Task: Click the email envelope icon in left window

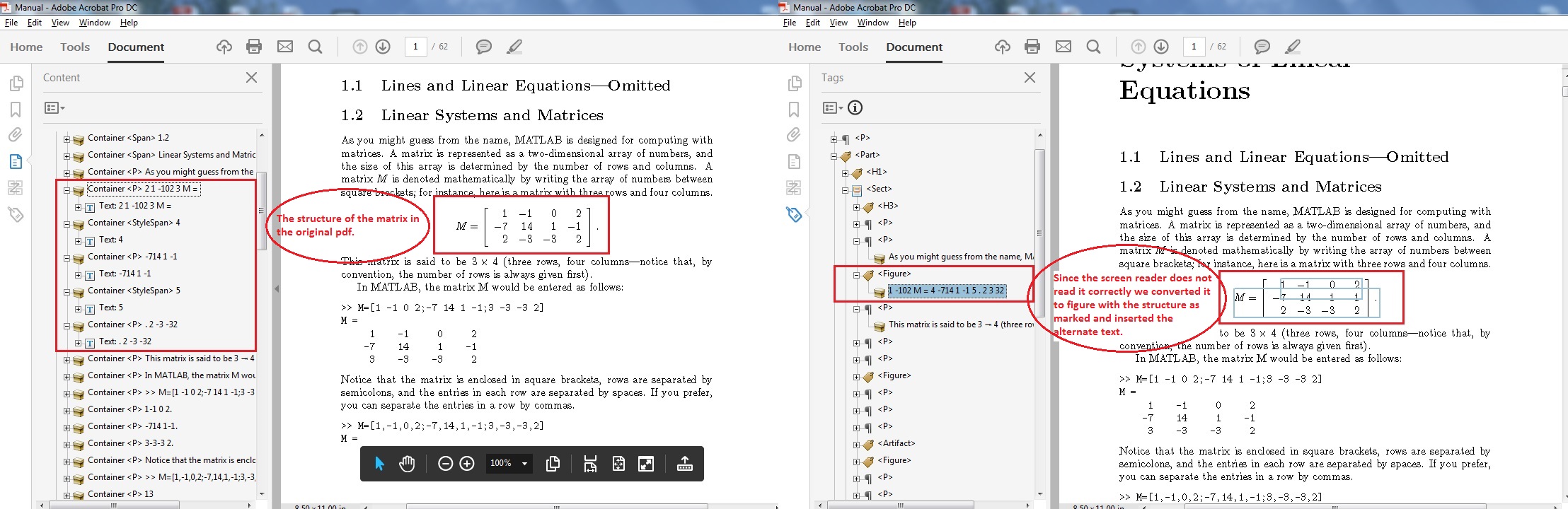Action: 285,47
